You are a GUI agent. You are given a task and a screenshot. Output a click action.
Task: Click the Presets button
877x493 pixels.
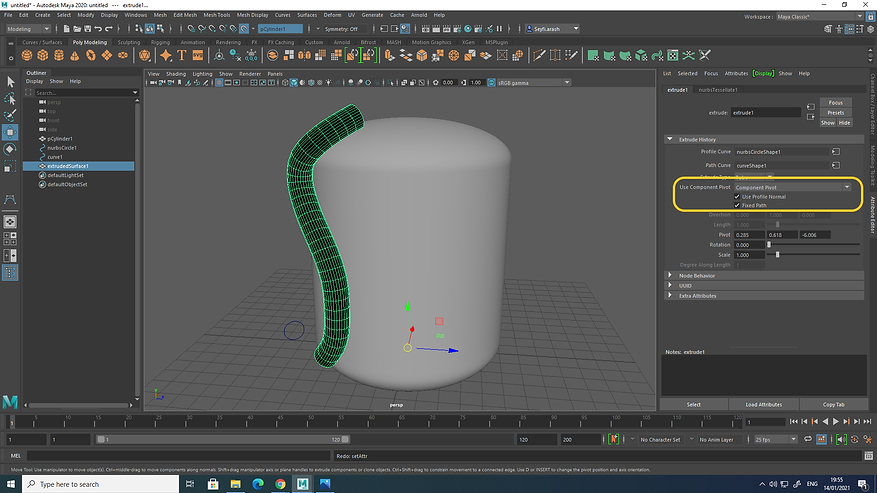click(836, 112)
